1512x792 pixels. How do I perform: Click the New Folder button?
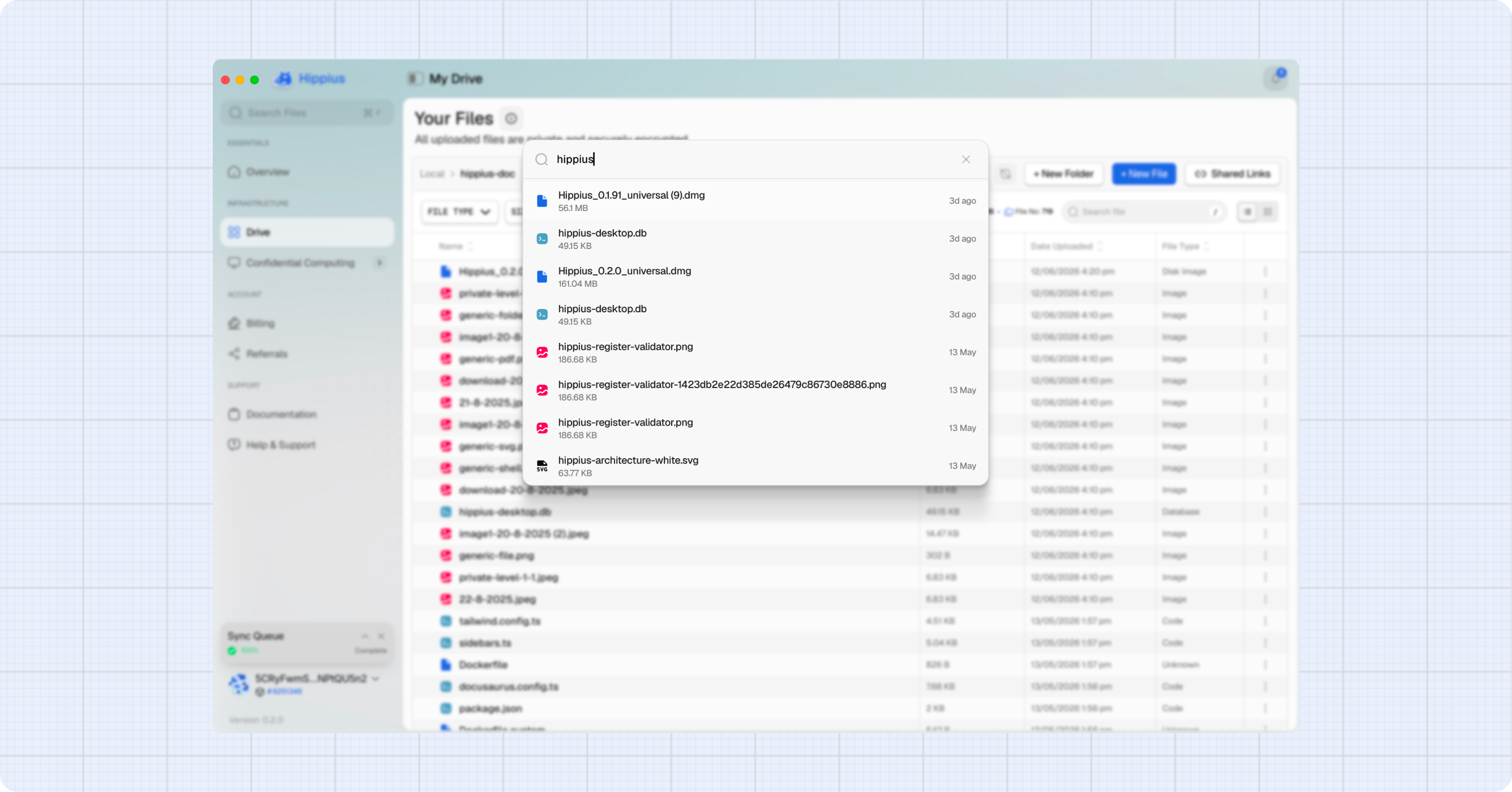(x=1063, y=174)
